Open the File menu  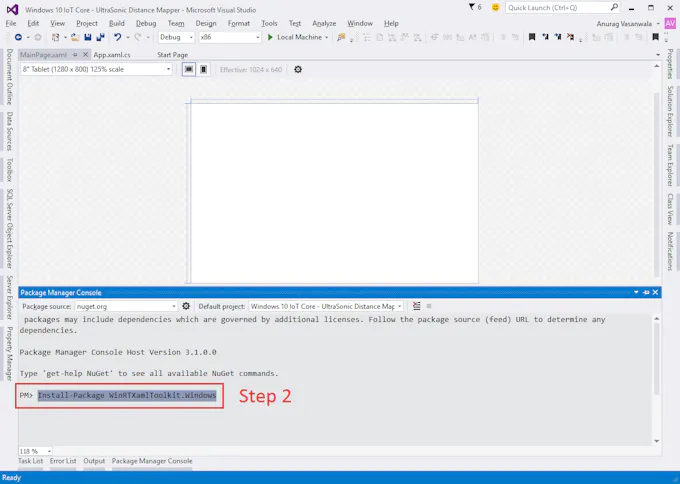click(11, 23)
